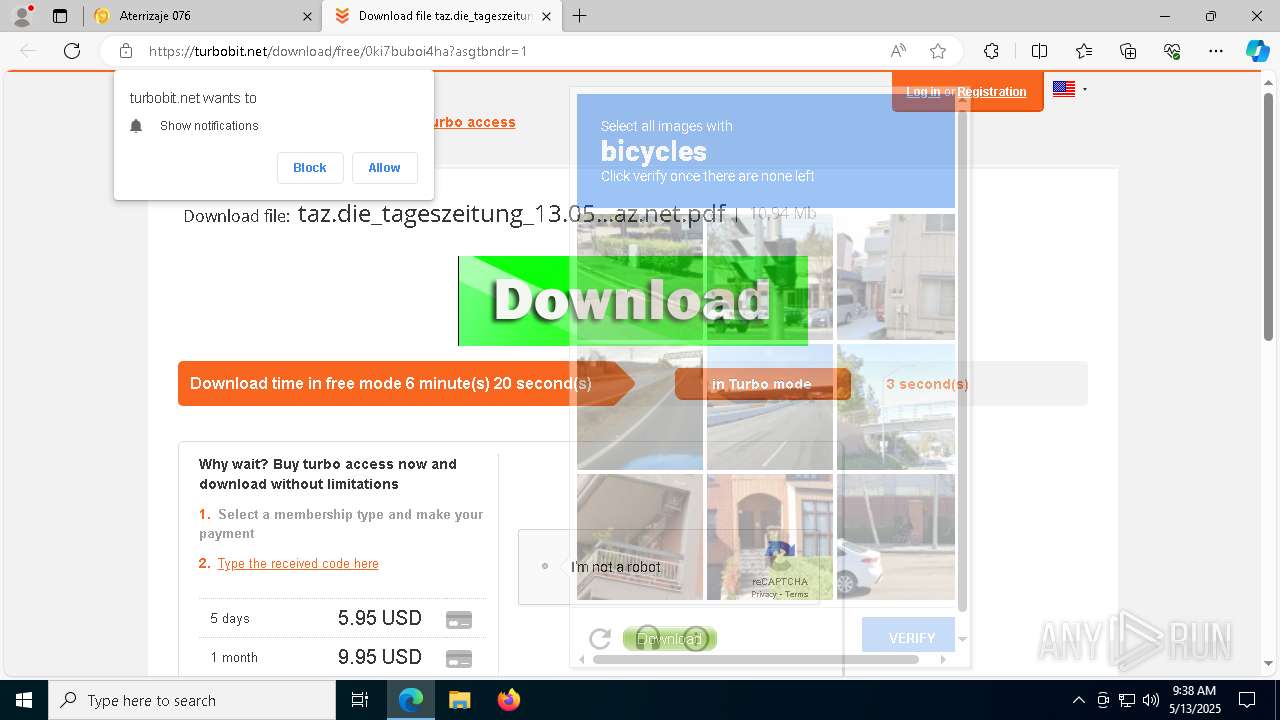Click the turbo access link at top
This screenshot has width=1280, height=720.
[473, 122]
